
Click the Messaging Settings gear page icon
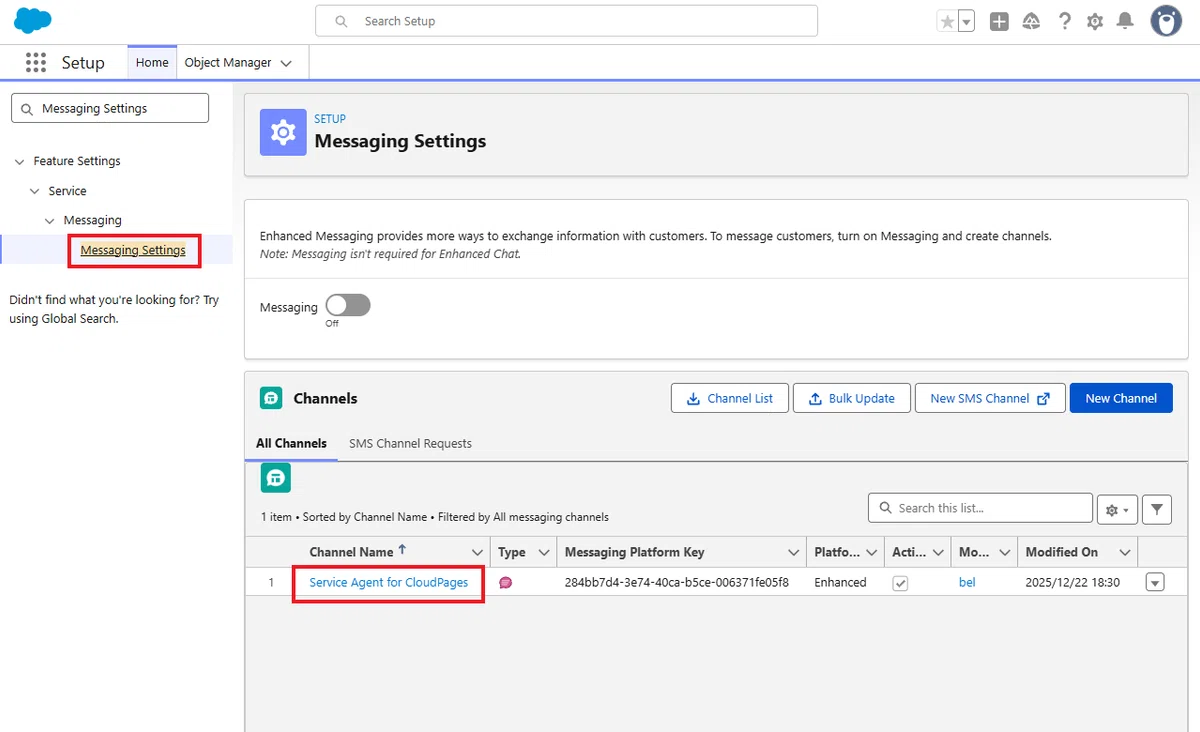[283, 132]
